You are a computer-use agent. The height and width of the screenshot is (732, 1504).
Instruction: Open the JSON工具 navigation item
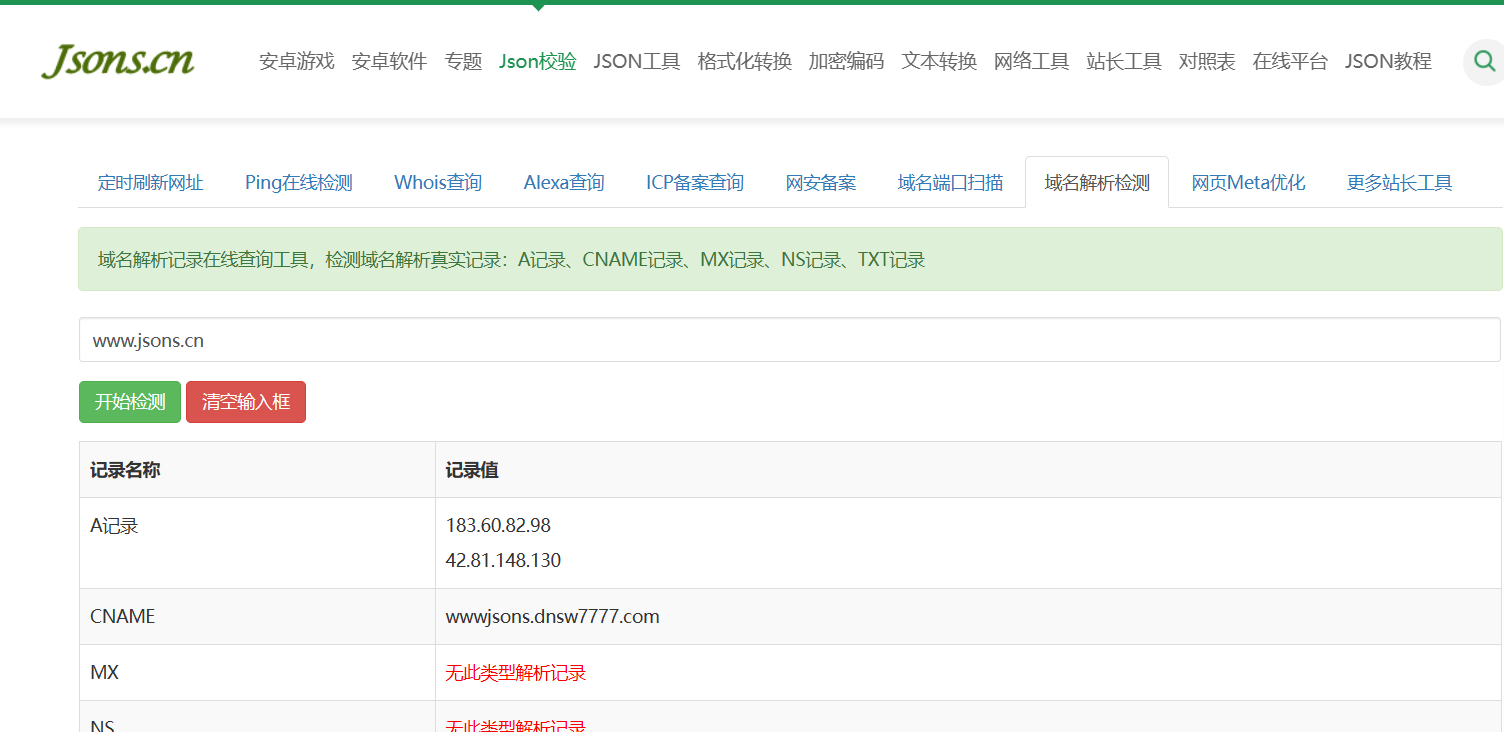(636, 62)
